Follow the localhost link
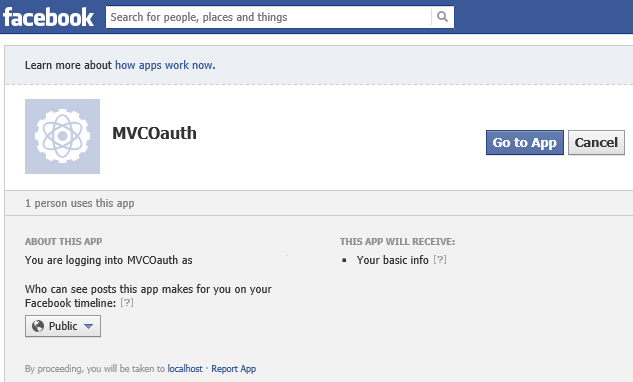 coord(185,369)
